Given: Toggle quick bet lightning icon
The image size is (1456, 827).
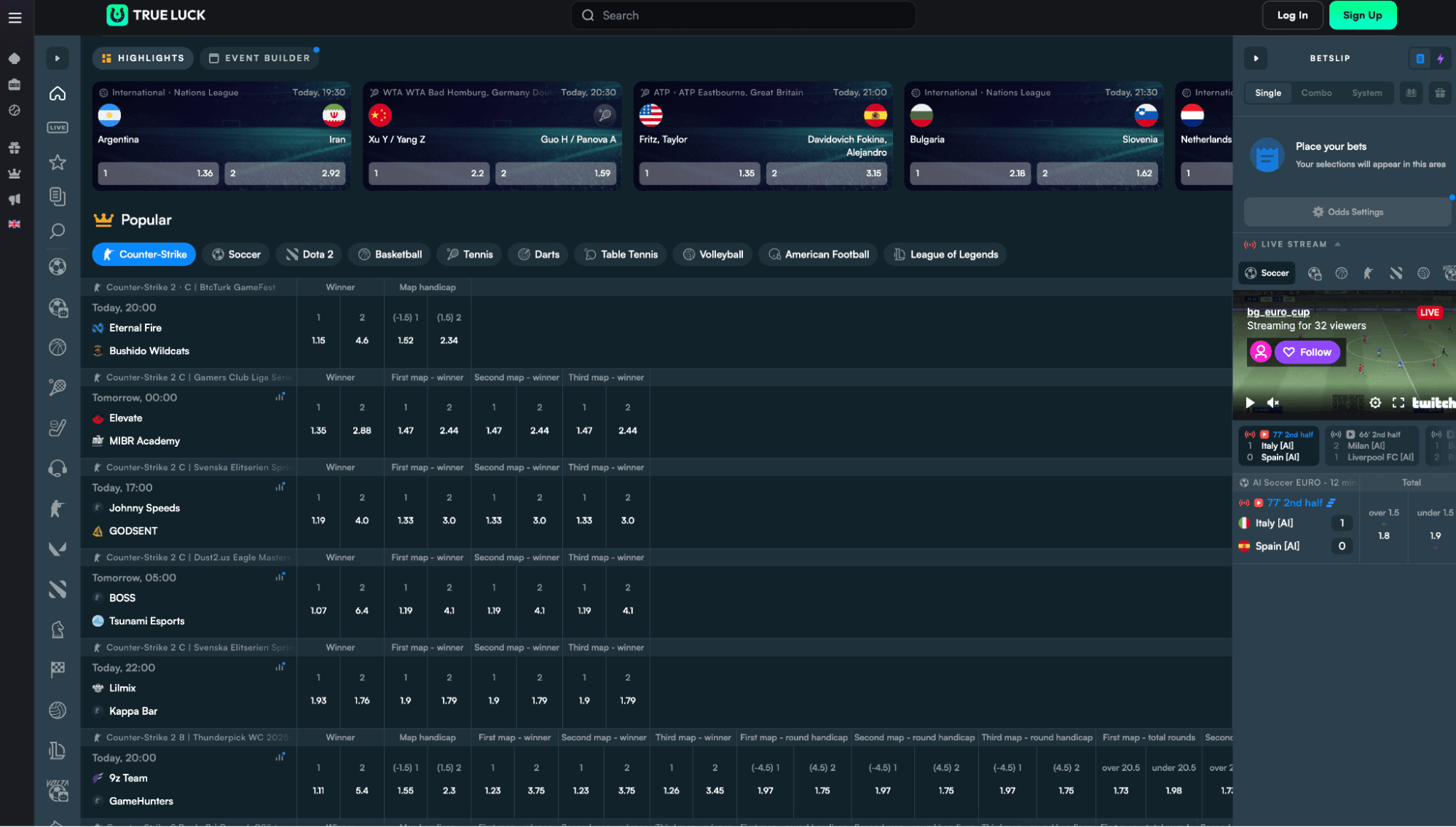Looking at the screenshot, I should (1440, 58).
